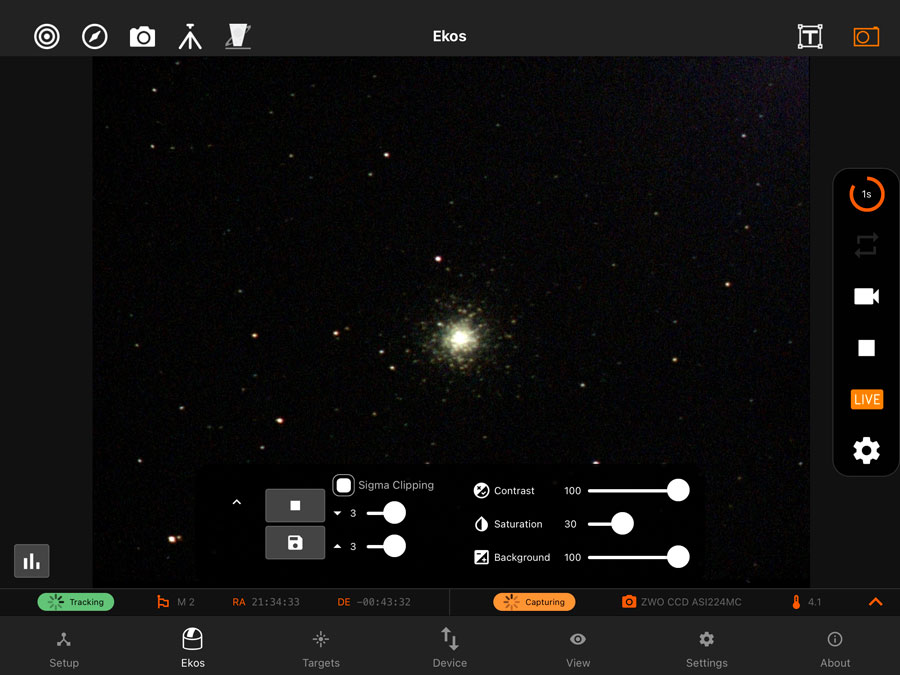Switch to the Ekos tab
Screen dimensions: 900x675
192,648
